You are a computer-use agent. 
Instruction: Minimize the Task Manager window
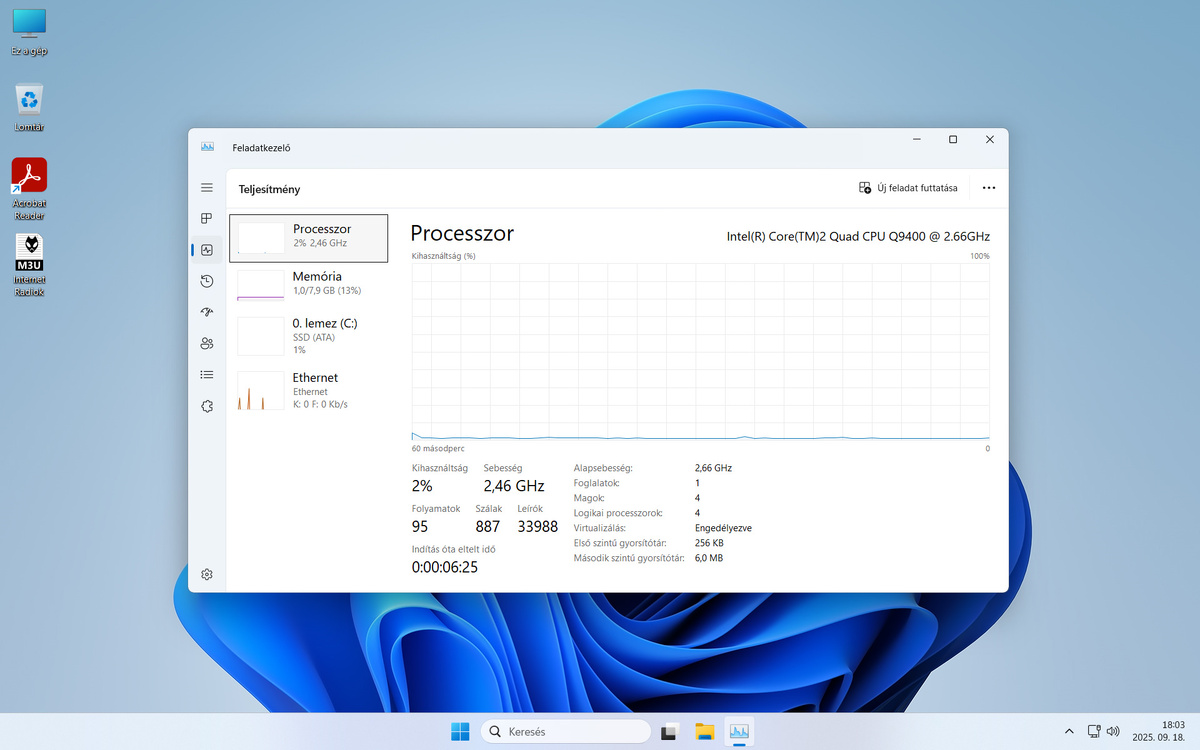coord(916,139)
